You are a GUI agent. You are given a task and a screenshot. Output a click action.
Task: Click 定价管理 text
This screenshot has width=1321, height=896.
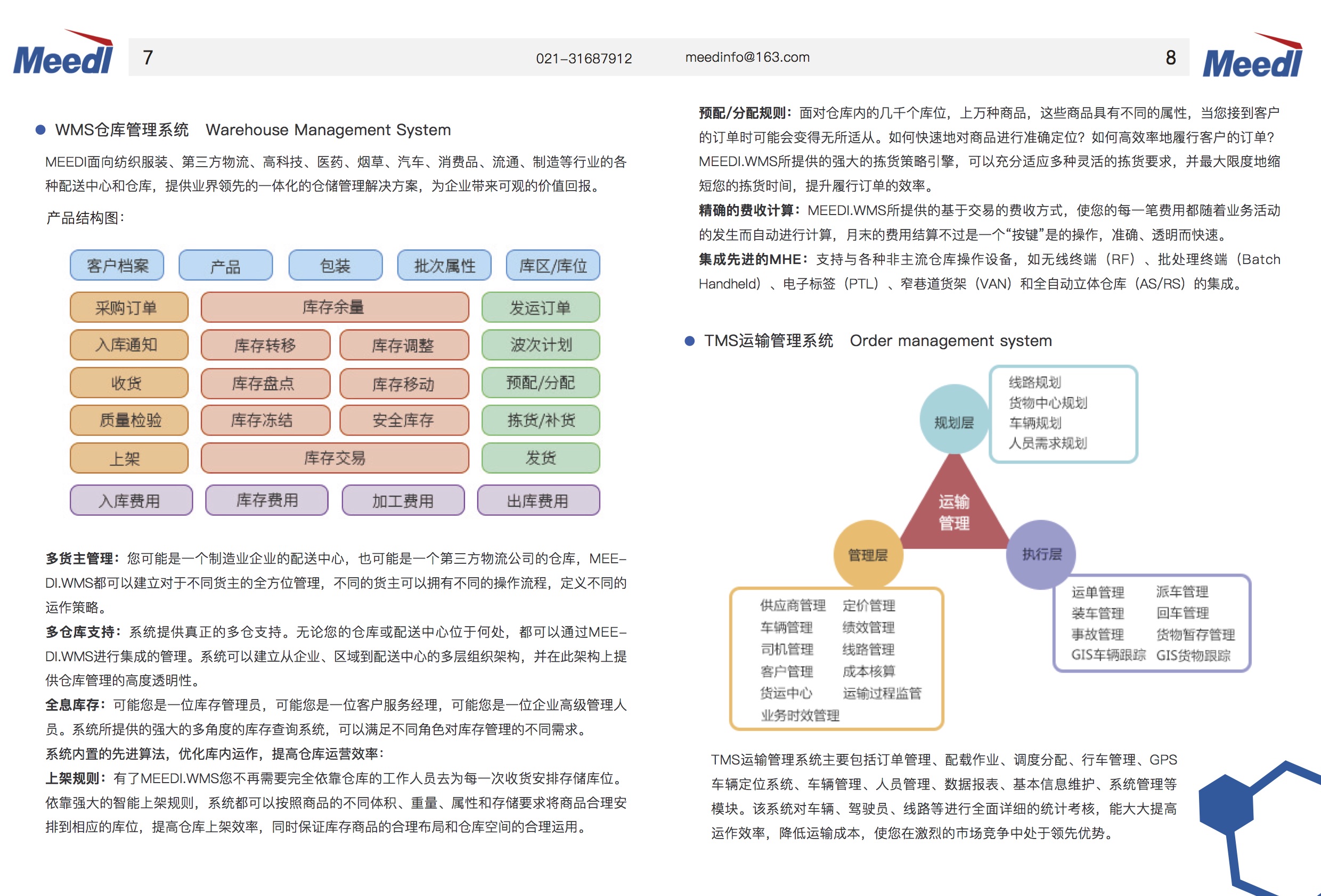(x=869, y=606)
